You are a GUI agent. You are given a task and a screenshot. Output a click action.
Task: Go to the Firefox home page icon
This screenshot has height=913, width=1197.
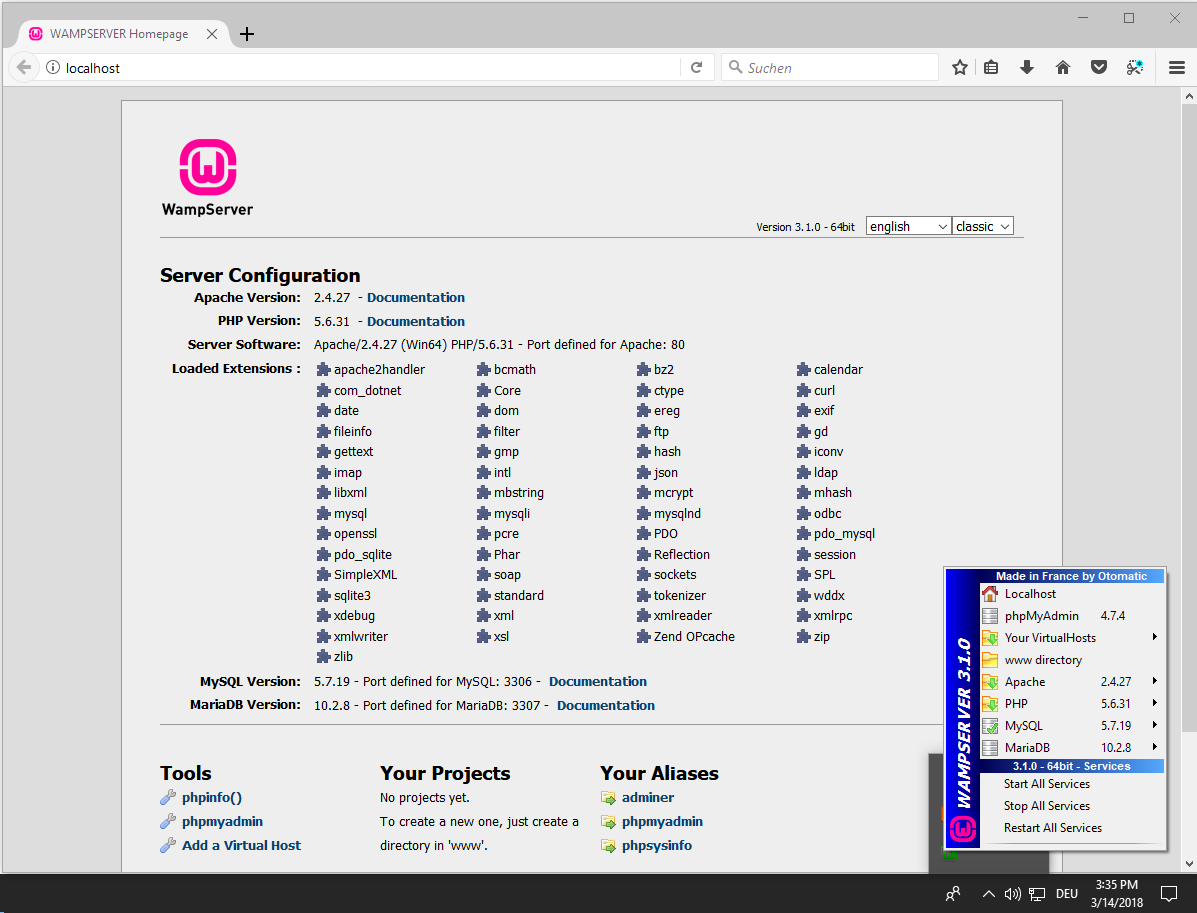(1063, 67)
